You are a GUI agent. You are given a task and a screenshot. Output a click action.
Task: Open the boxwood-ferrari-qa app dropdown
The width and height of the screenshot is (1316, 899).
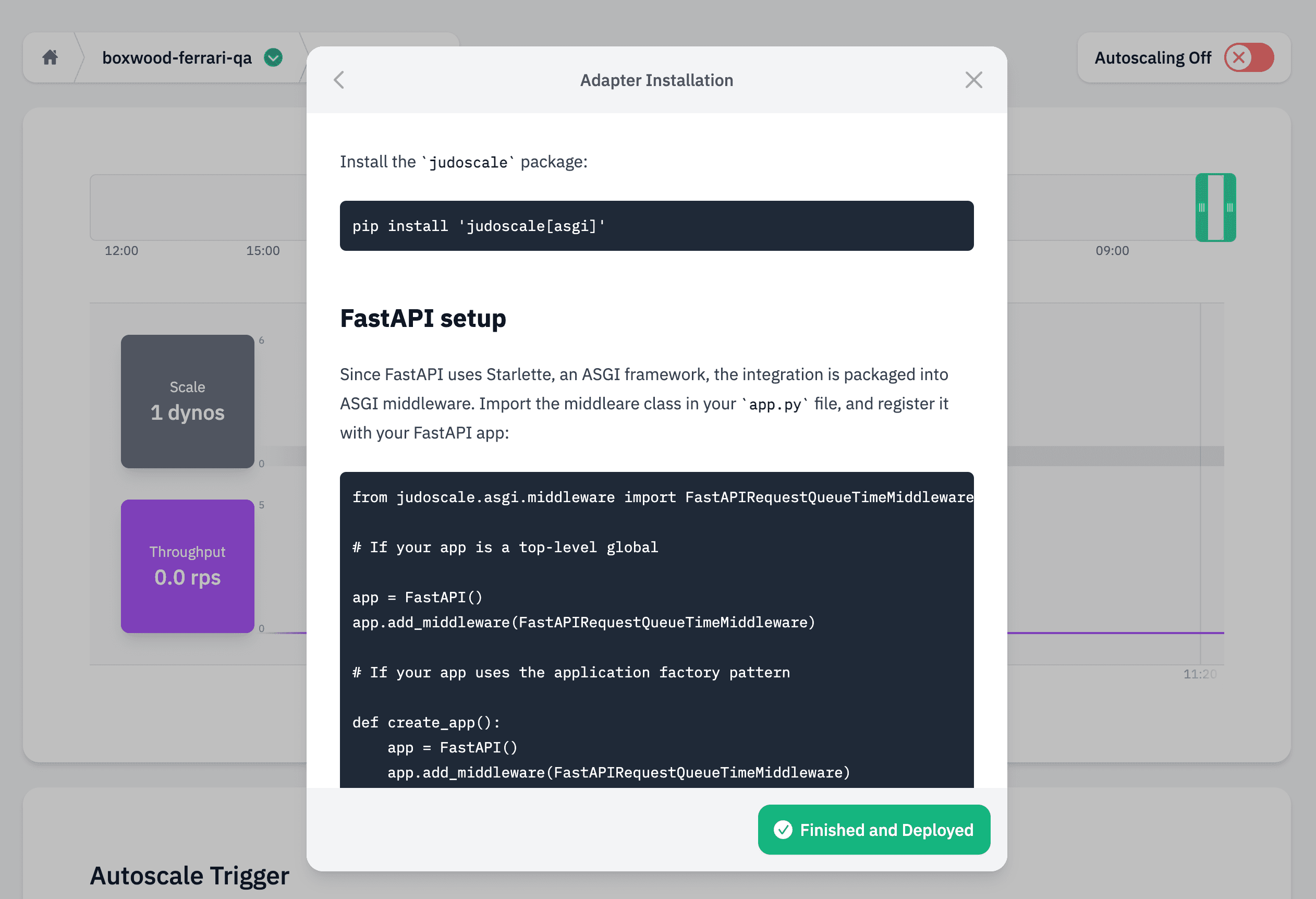tap(177, 57)
